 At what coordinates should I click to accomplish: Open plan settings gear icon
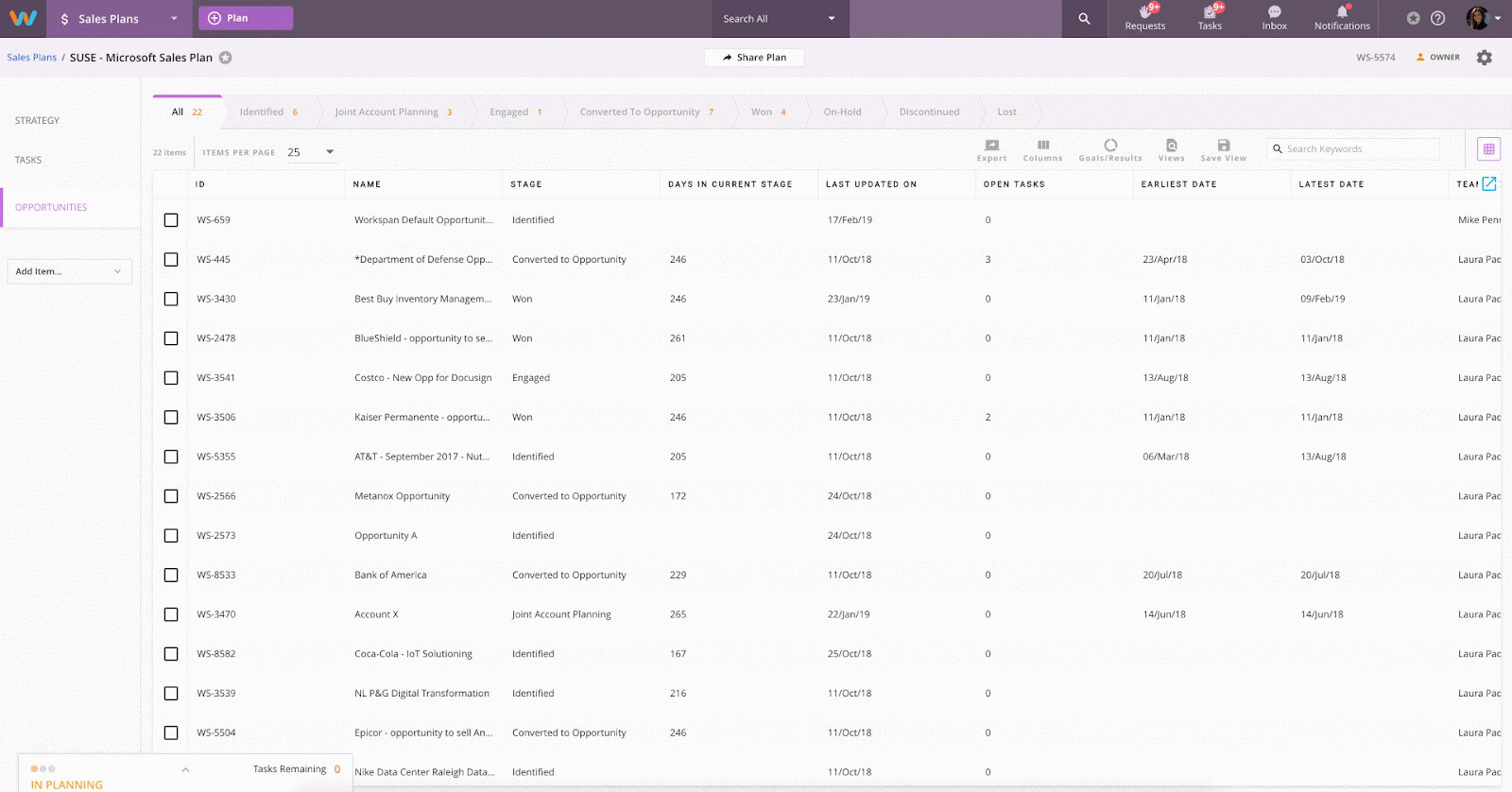click(1484, 58)
